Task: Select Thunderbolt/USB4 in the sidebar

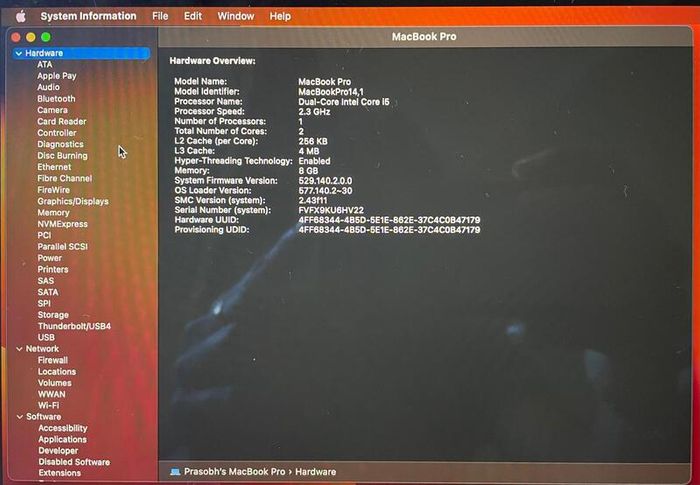Action: 74,326
